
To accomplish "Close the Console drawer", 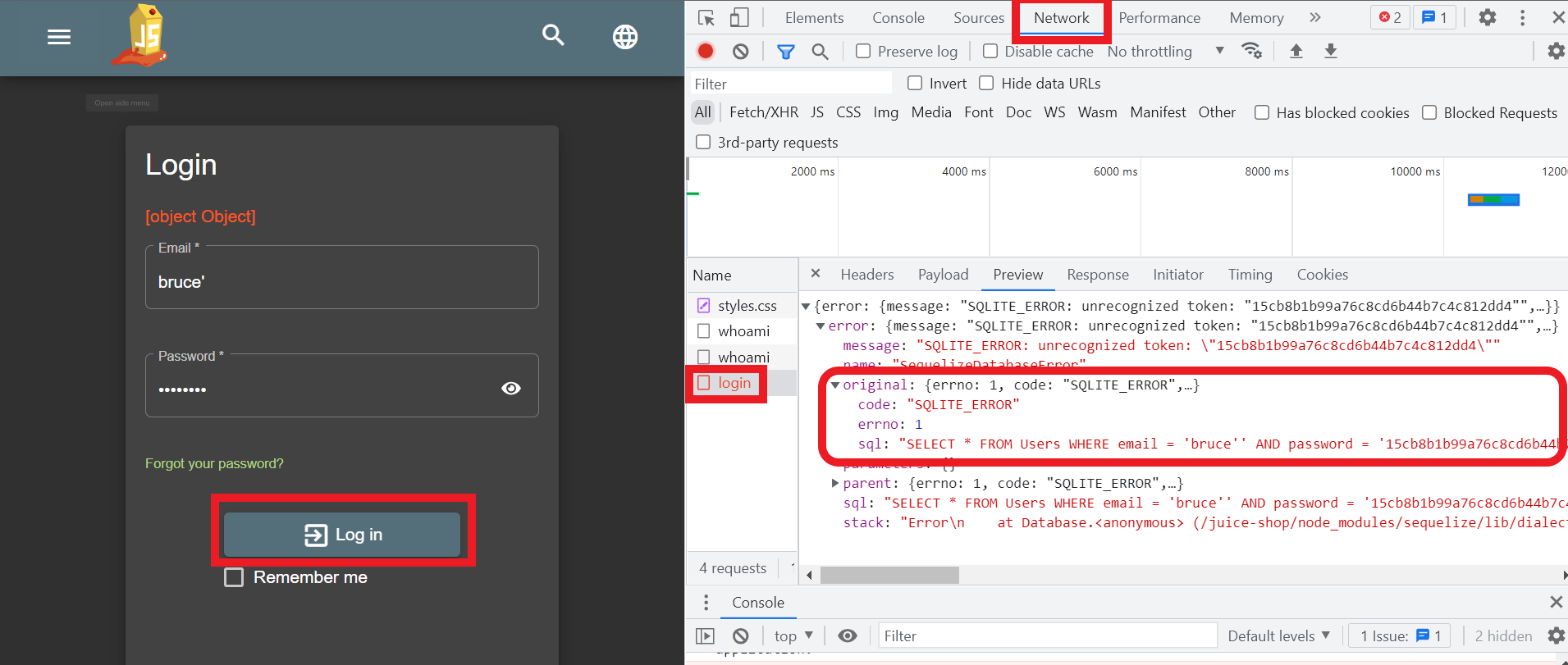I will [1556, 602].
